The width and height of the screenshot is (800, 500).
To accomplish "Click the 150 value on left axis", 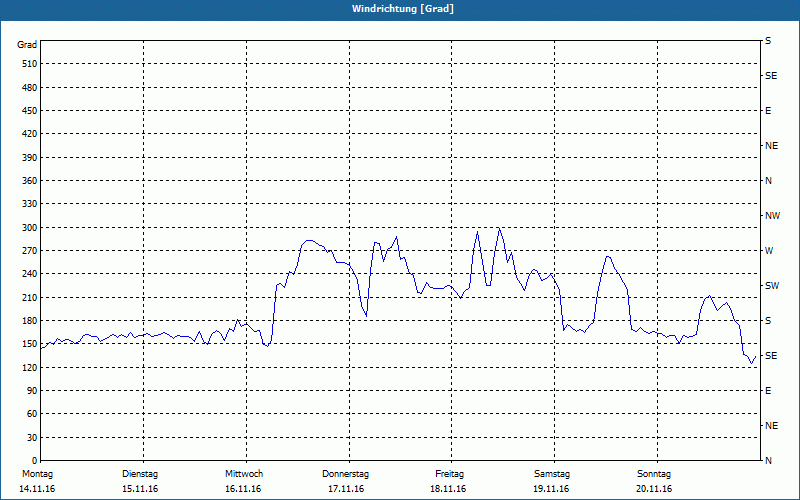I will [30, 344].
